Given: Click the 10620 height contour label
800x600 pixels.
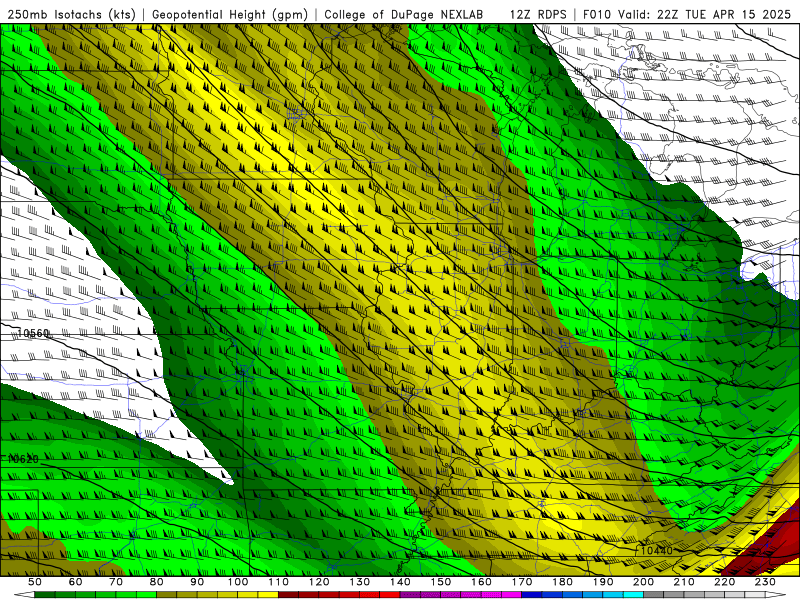Looking at the screenshot, I should pyautogui.click(x=23, y=459).
